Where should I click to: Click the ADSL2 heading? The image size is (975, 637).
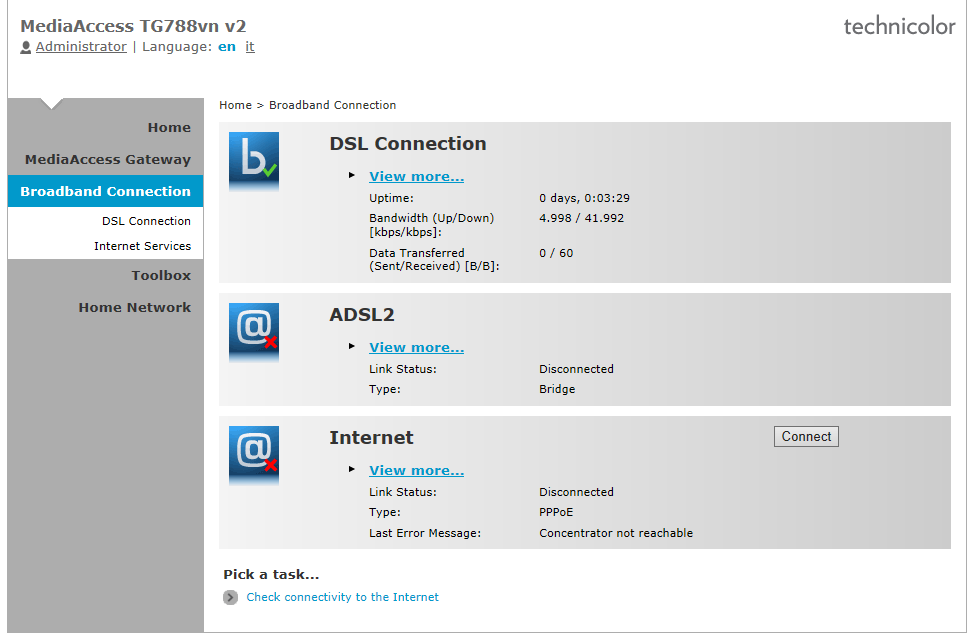tap(362, 315)
